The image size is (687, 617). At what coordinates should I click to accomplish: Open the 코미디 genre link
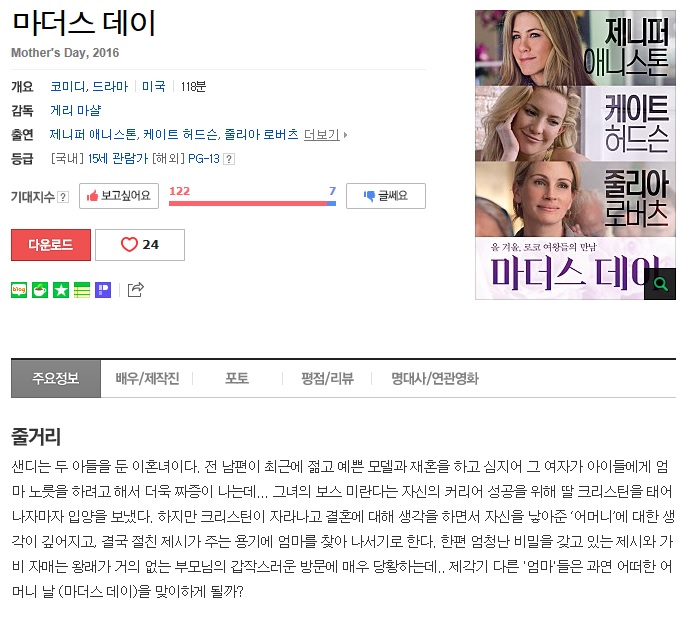[x=67, y=87]
